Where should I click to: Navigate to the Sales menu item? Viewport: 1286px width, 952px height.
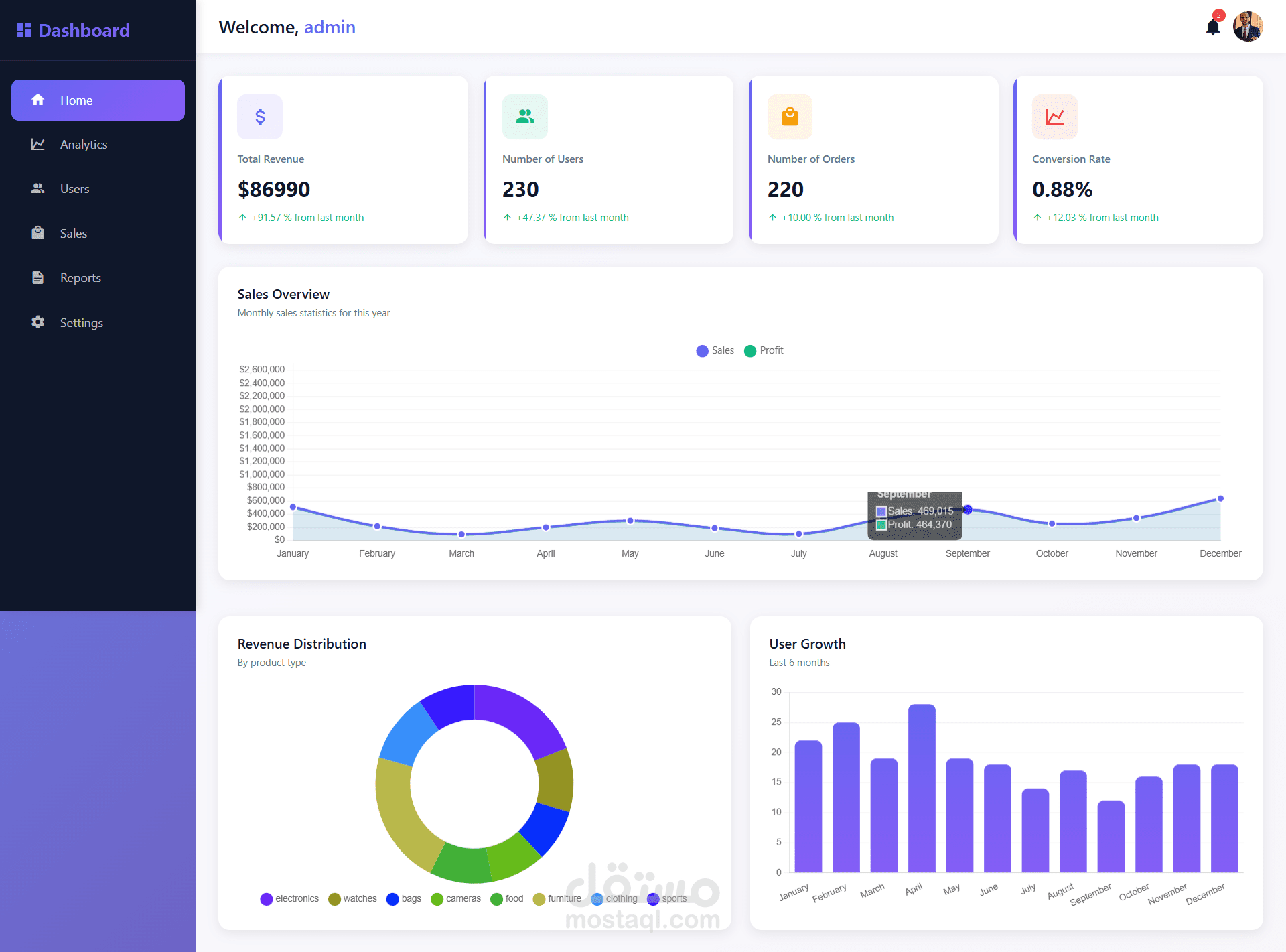click(x=98, y=233)
